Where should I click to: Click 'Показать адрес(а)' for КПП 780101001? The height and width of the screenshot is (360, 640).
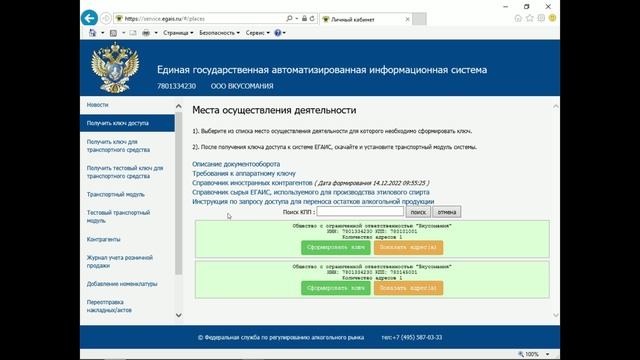point(408,247)
